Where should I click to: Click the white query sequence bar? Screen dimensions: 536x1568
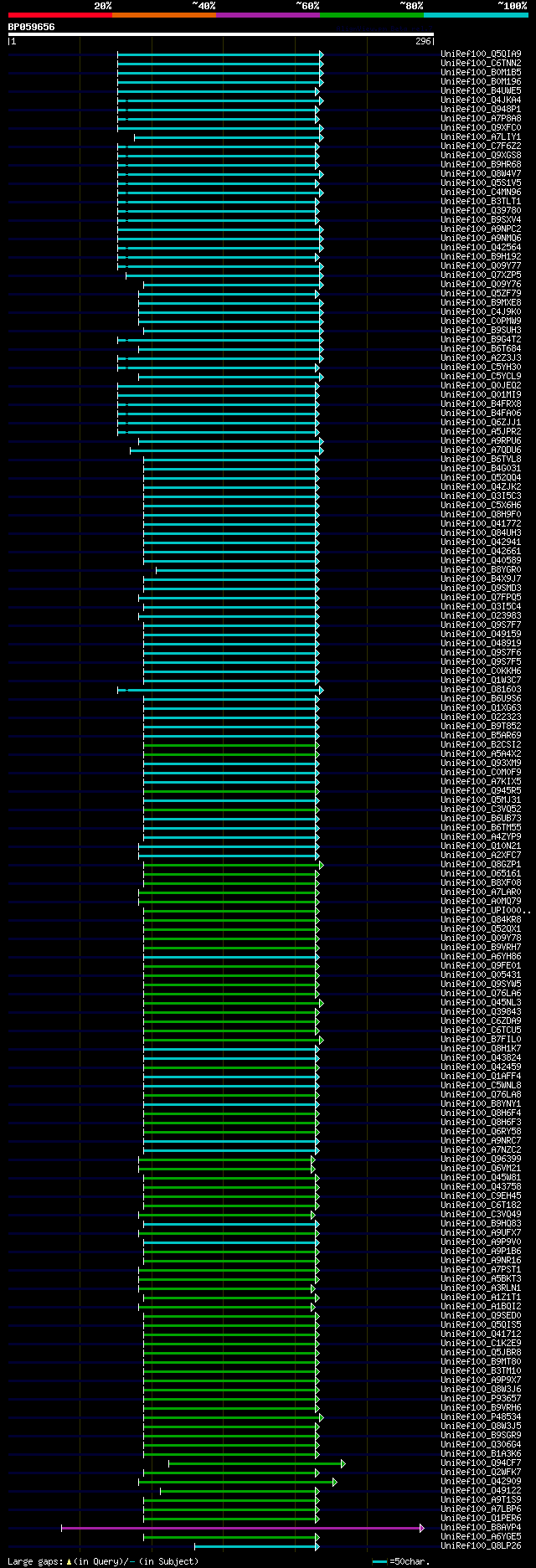(221, 34)
